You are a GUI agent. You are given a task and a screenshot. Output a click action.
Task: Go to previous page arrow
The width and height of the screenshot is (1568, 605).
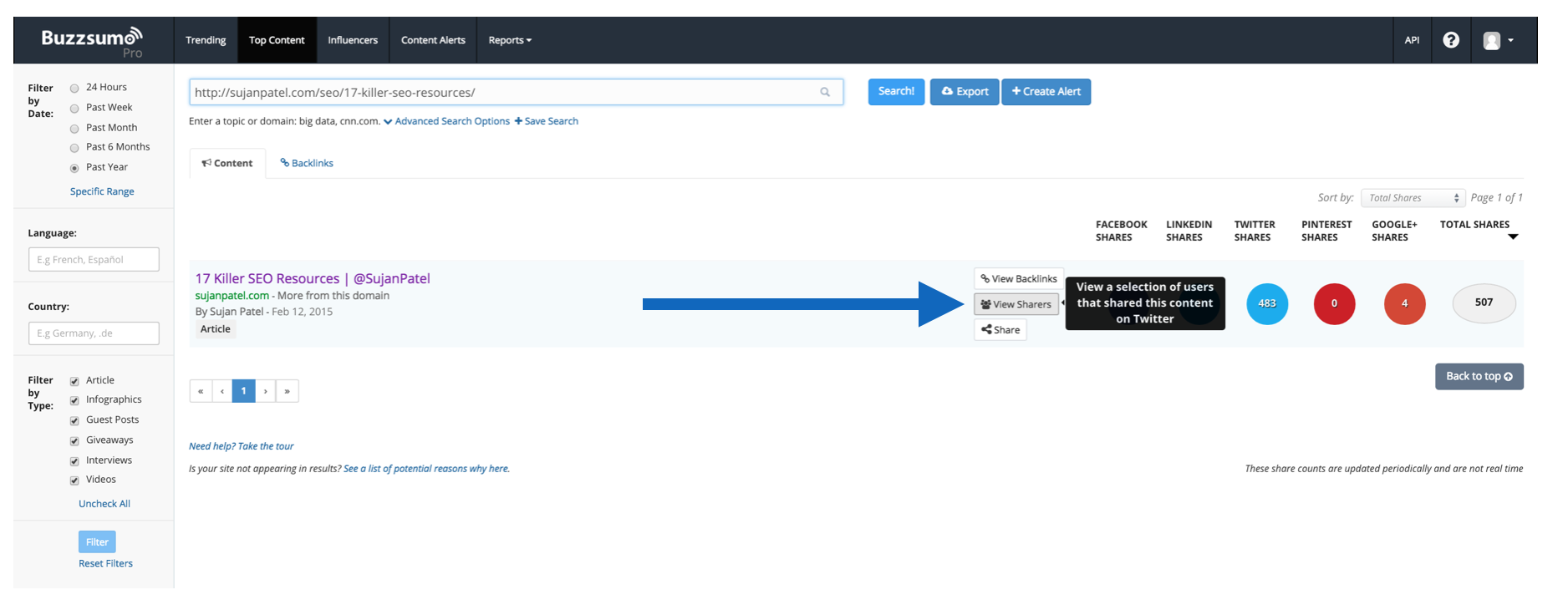point(222,391)
